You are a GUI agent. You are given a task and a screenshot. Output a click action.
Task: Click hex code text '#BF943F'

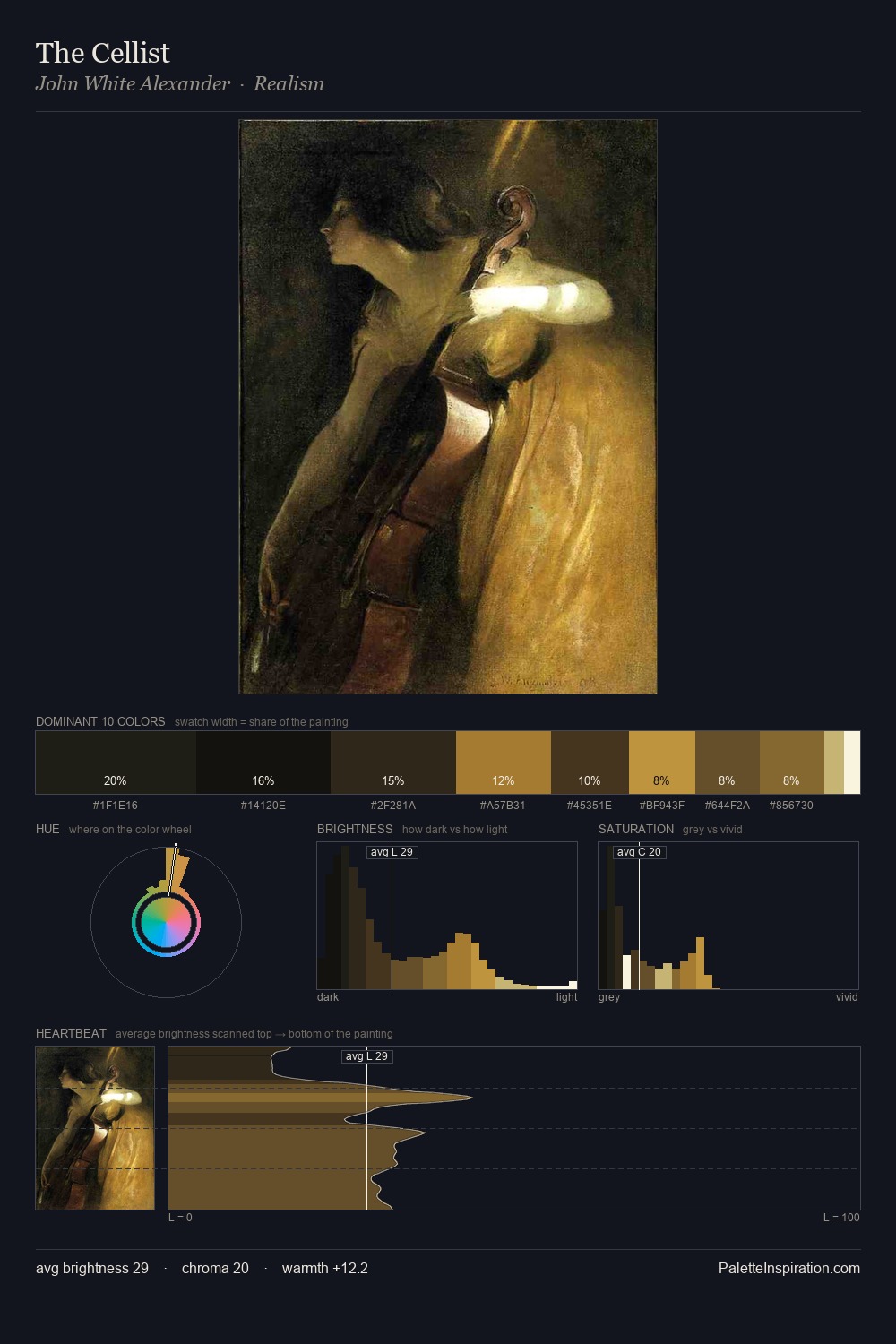tap(662, 806)
